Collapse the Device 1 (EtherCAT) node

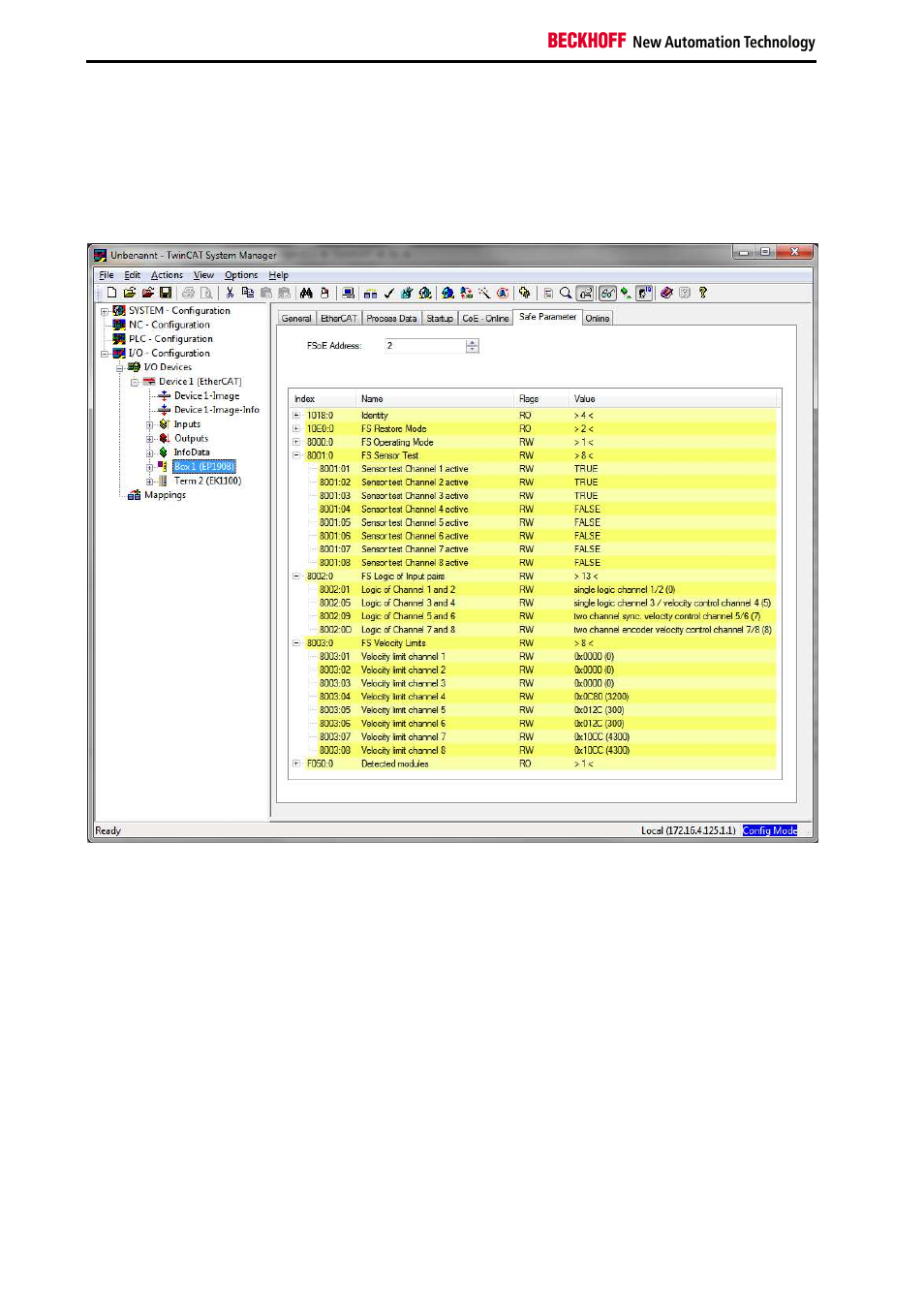click(x=135, y=382)
